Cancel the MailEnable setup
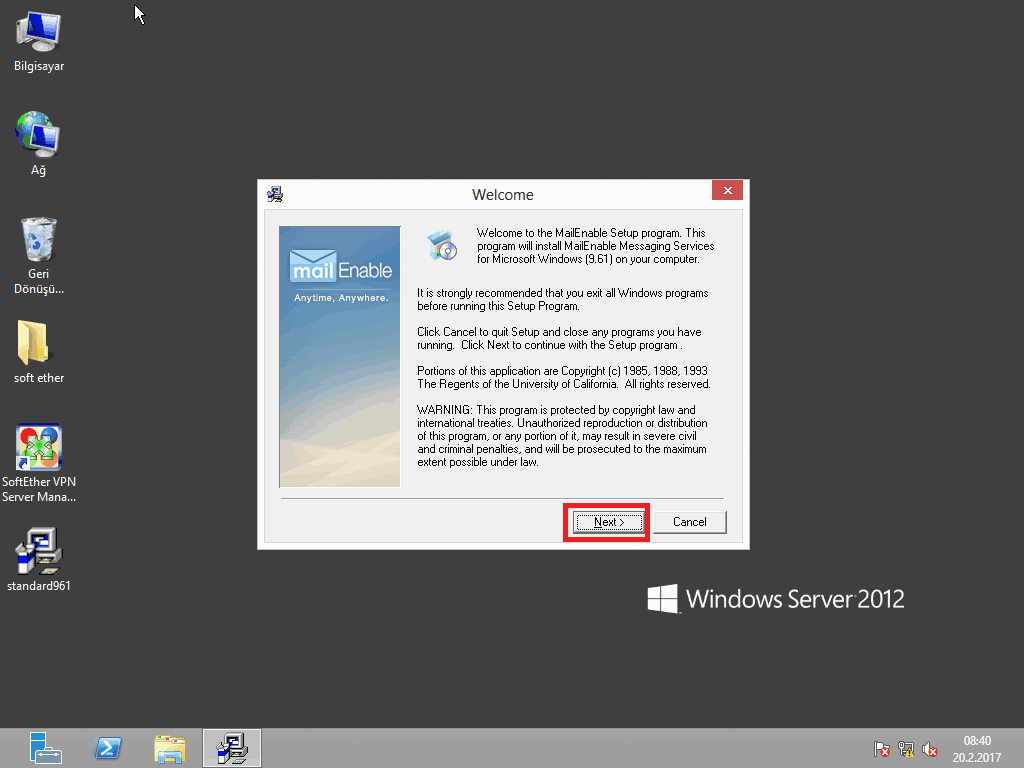This screenshot has width=1024, height=768. [690, 522]
